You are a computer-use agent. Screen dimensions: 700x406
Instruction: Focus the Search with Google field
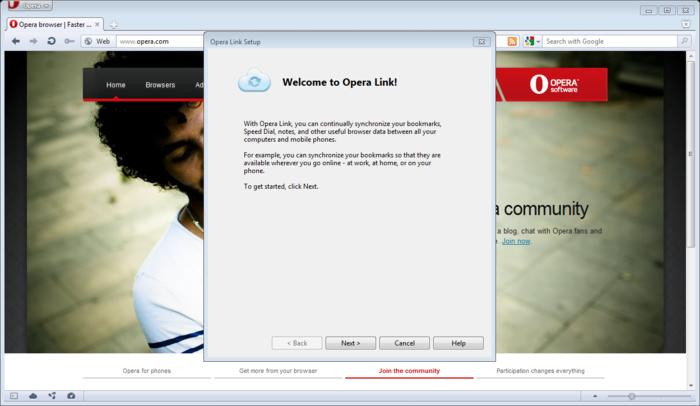coord(609,41)
